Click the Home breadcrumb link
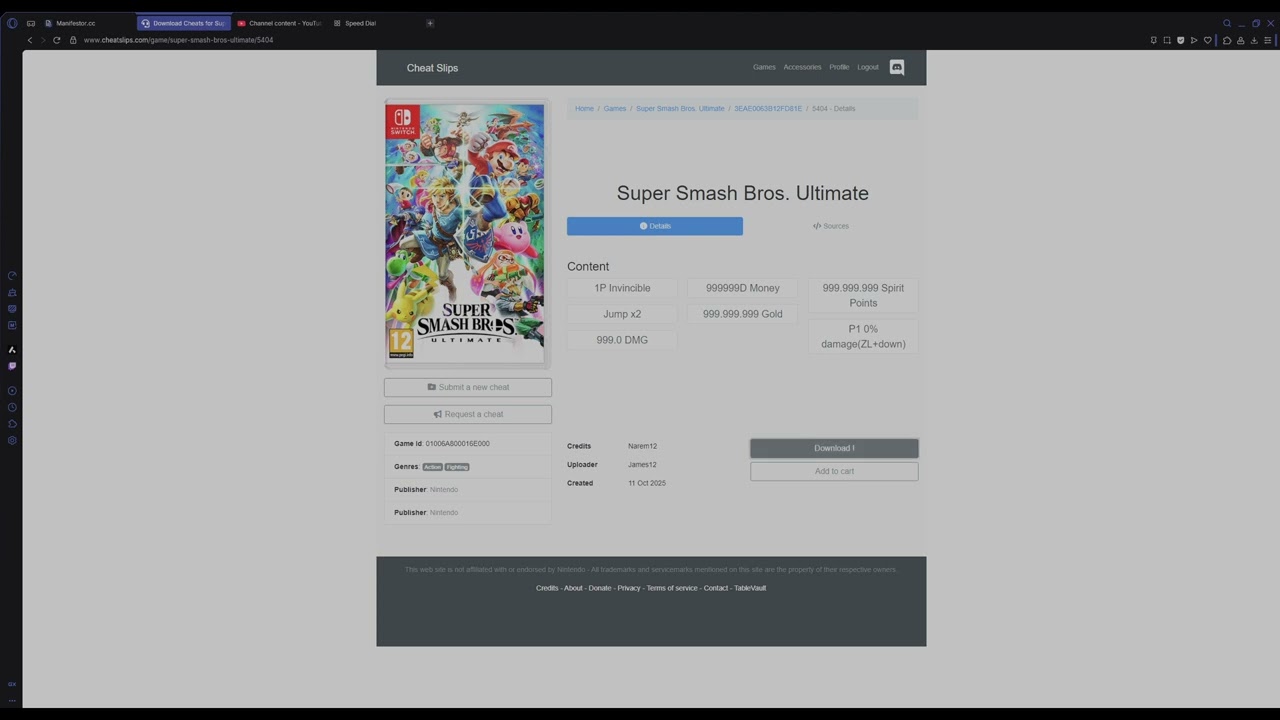This screenshot has width=1280, height=720. 584,108
